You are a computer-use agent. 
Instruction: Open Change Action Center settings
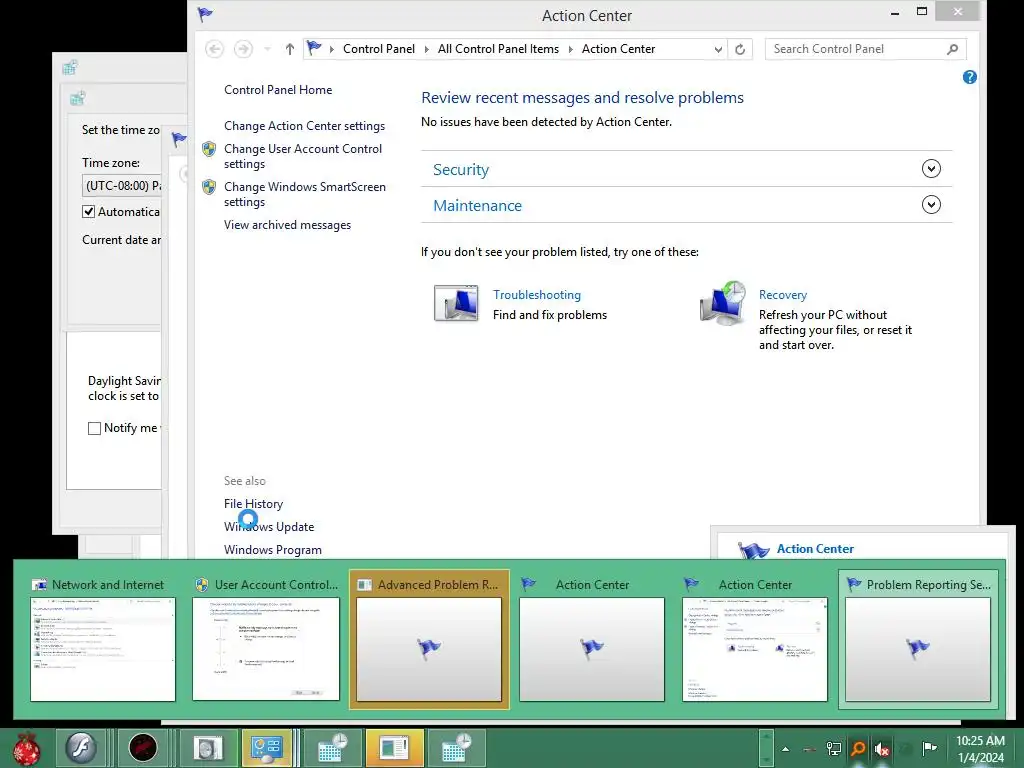tap(304, 126)
